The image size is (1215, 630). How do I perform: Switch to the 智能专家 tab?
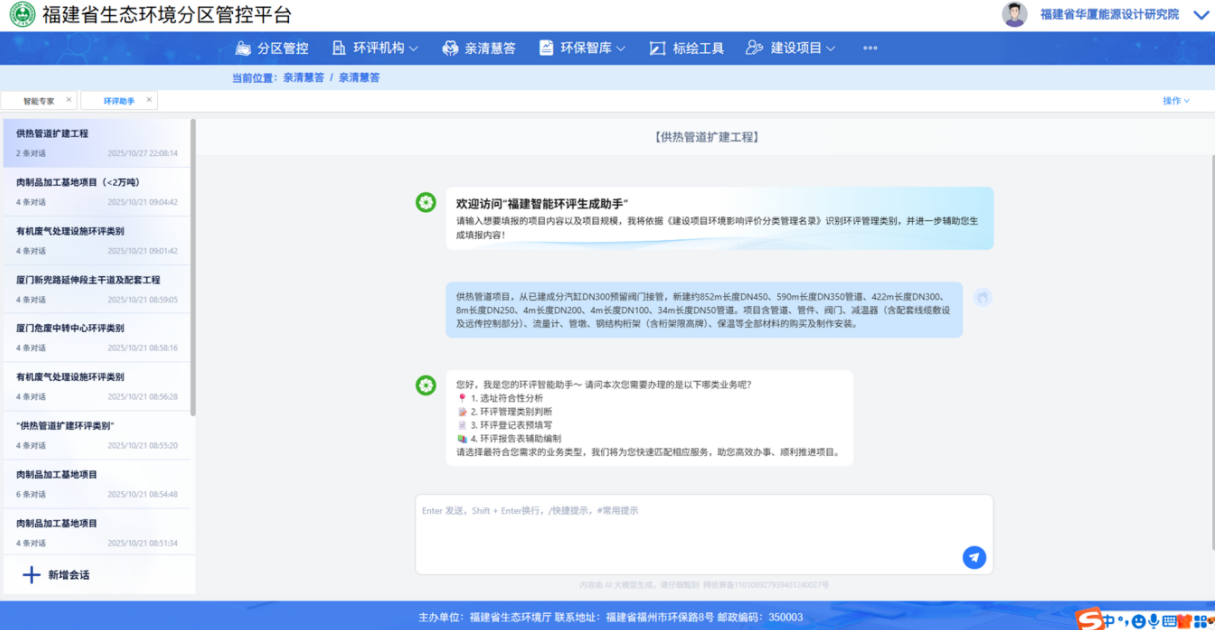pyautogui.click(x=38, y=101)
